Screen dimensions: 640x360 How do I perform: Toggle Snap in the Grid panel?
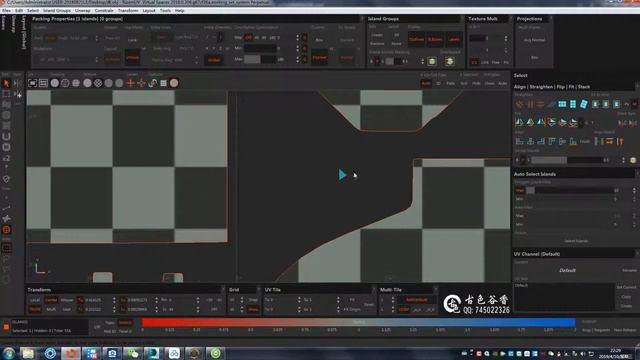[x=253, y=300]
